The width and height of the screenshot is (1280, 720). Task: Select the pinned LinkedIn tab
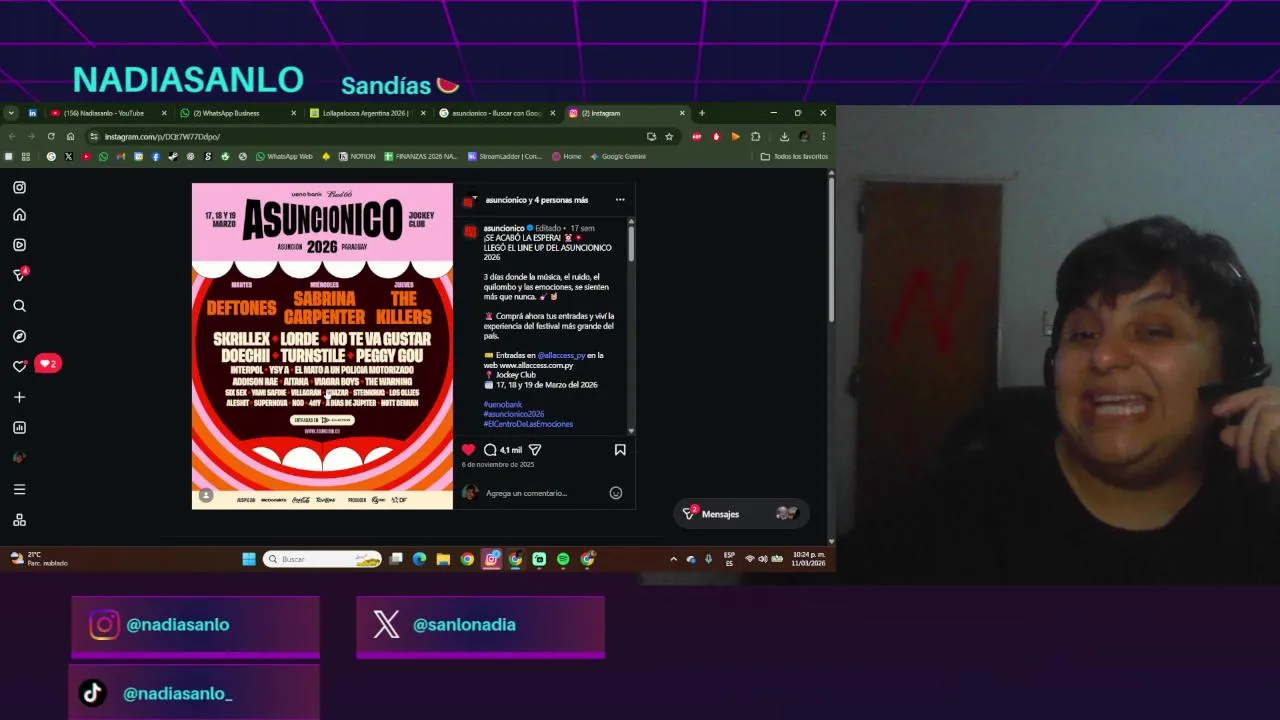pyautogui.click(x=32, y=113)
